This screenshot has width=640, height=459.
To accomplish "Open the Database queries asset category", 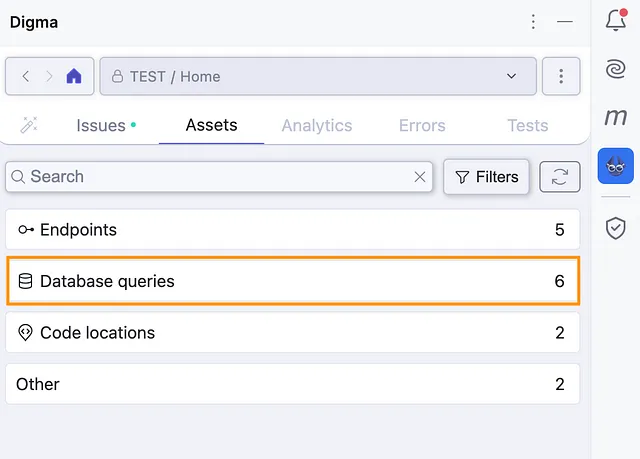I will (x=293, y=281).
